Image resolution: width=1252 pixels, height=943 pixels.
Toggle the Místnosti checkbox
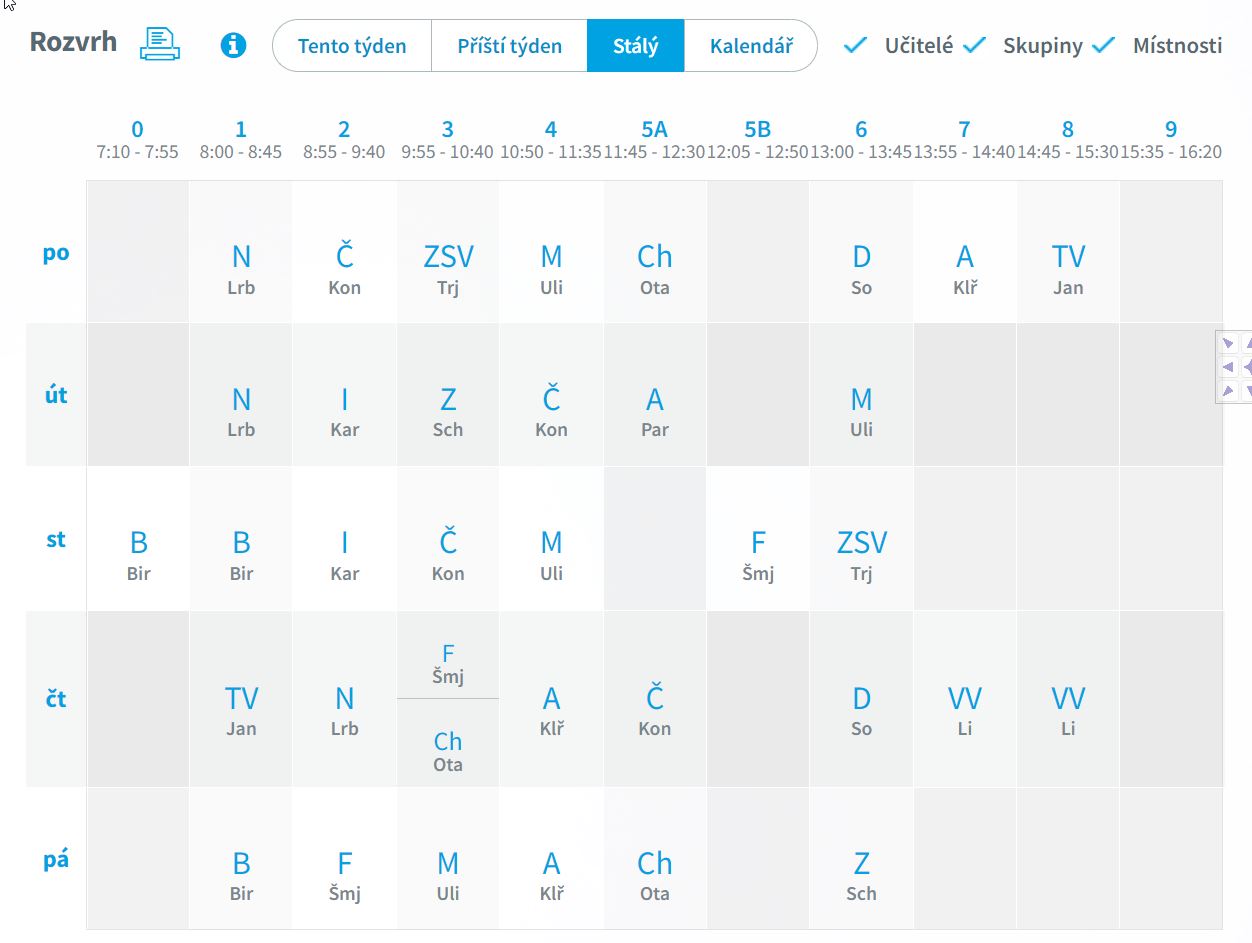pyautogui.click(x=1103, y=45)
